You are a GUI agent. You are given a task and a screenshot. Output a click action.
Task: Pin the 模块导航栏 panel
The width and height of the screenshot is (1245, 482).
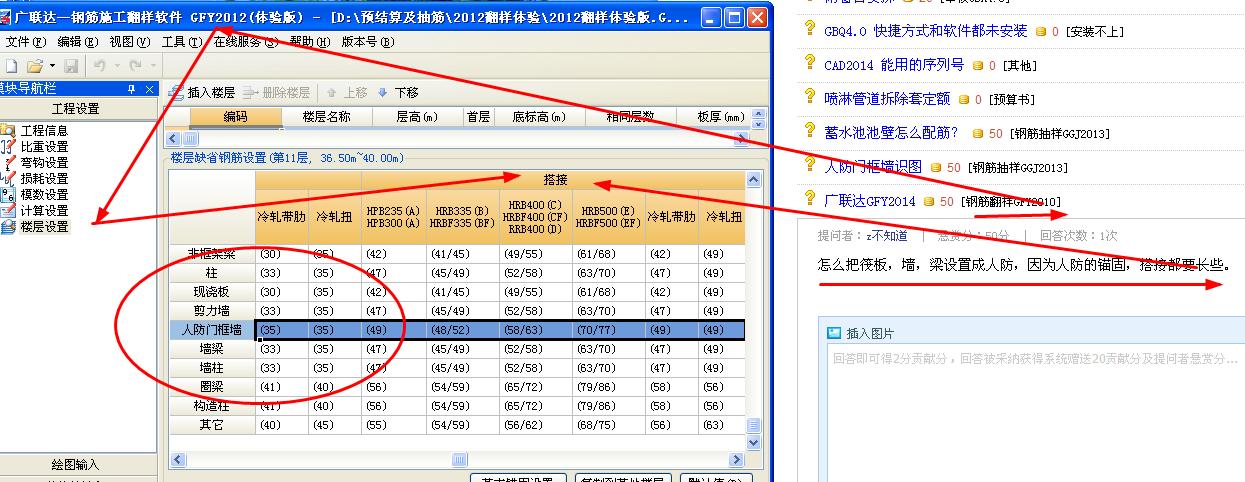(131, 90)
